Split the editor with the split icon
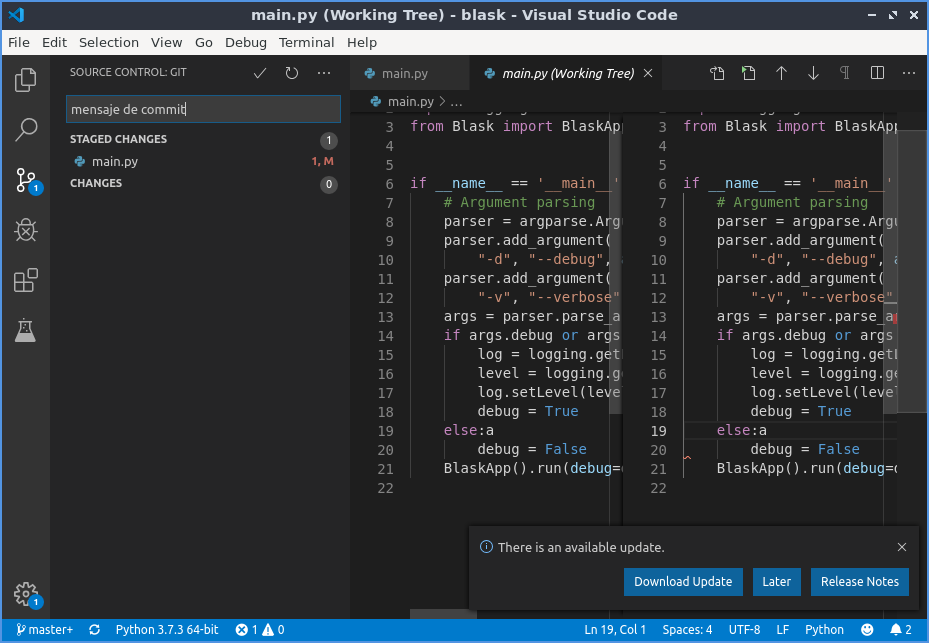Viewport: 929px width, 643px height. [877, 73]
